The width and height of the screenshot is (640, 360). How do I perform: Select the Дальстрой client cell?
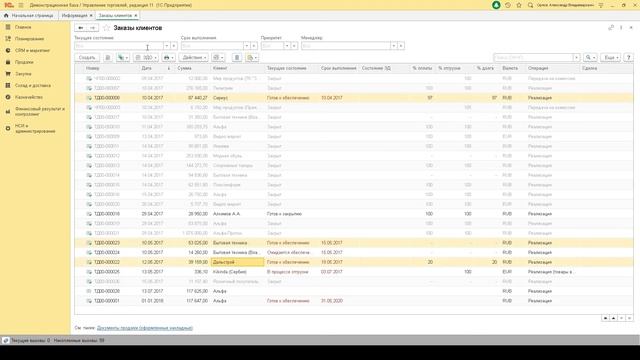click(x=238, y=262)
